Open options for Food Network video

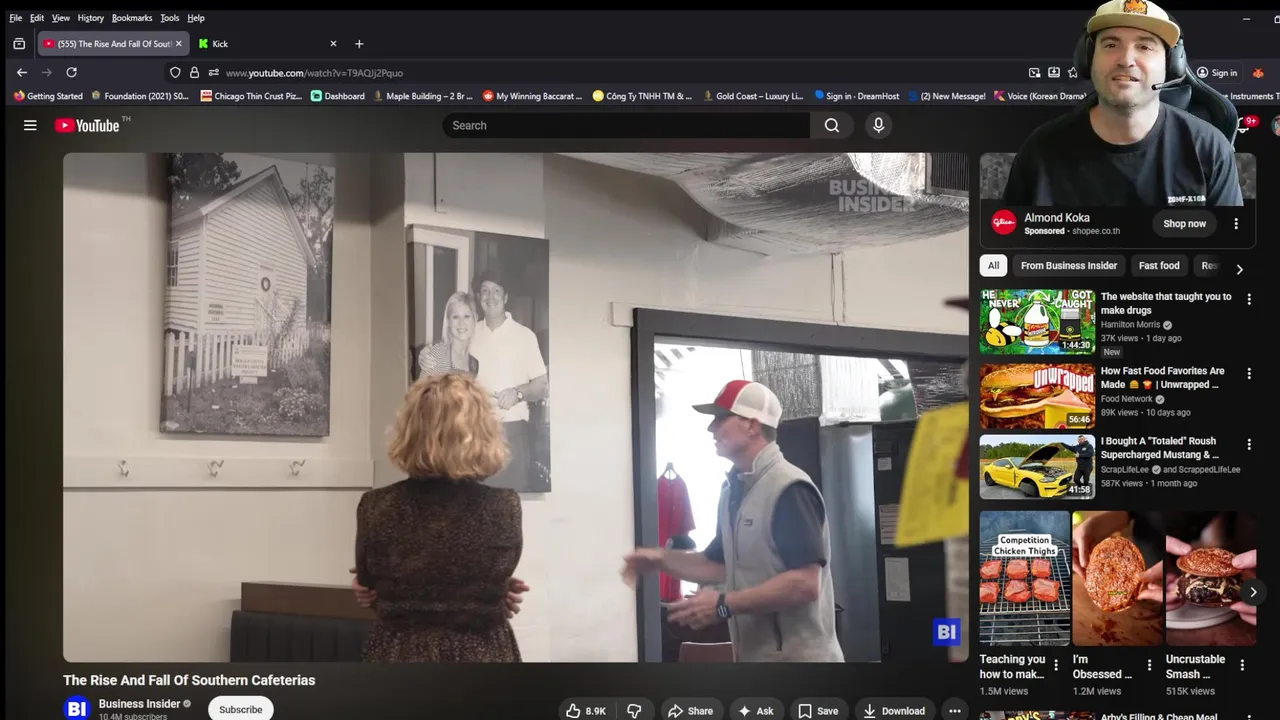click(1248, 374)
